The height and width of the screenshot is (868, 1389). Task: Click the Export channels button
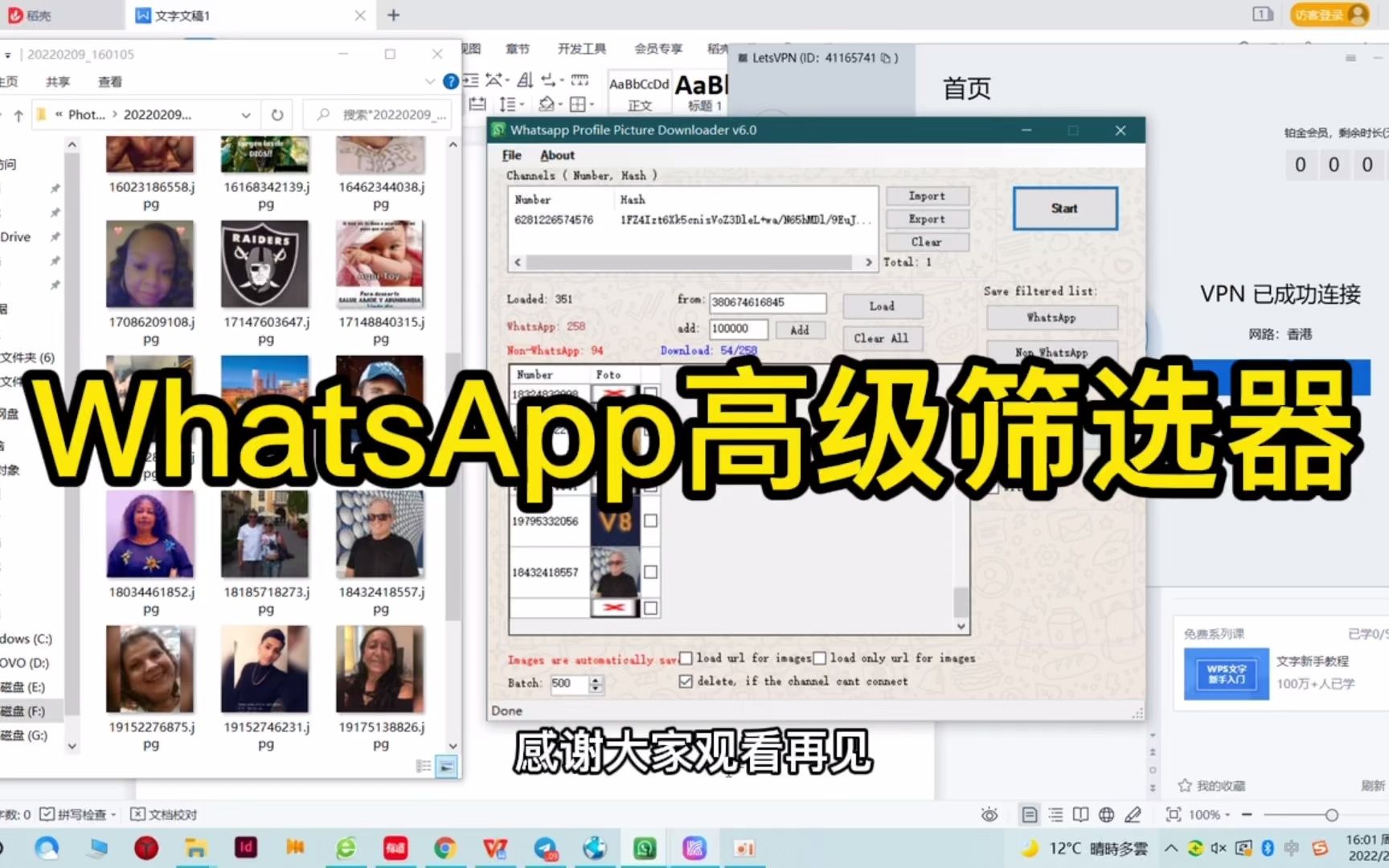click(927, 219)
